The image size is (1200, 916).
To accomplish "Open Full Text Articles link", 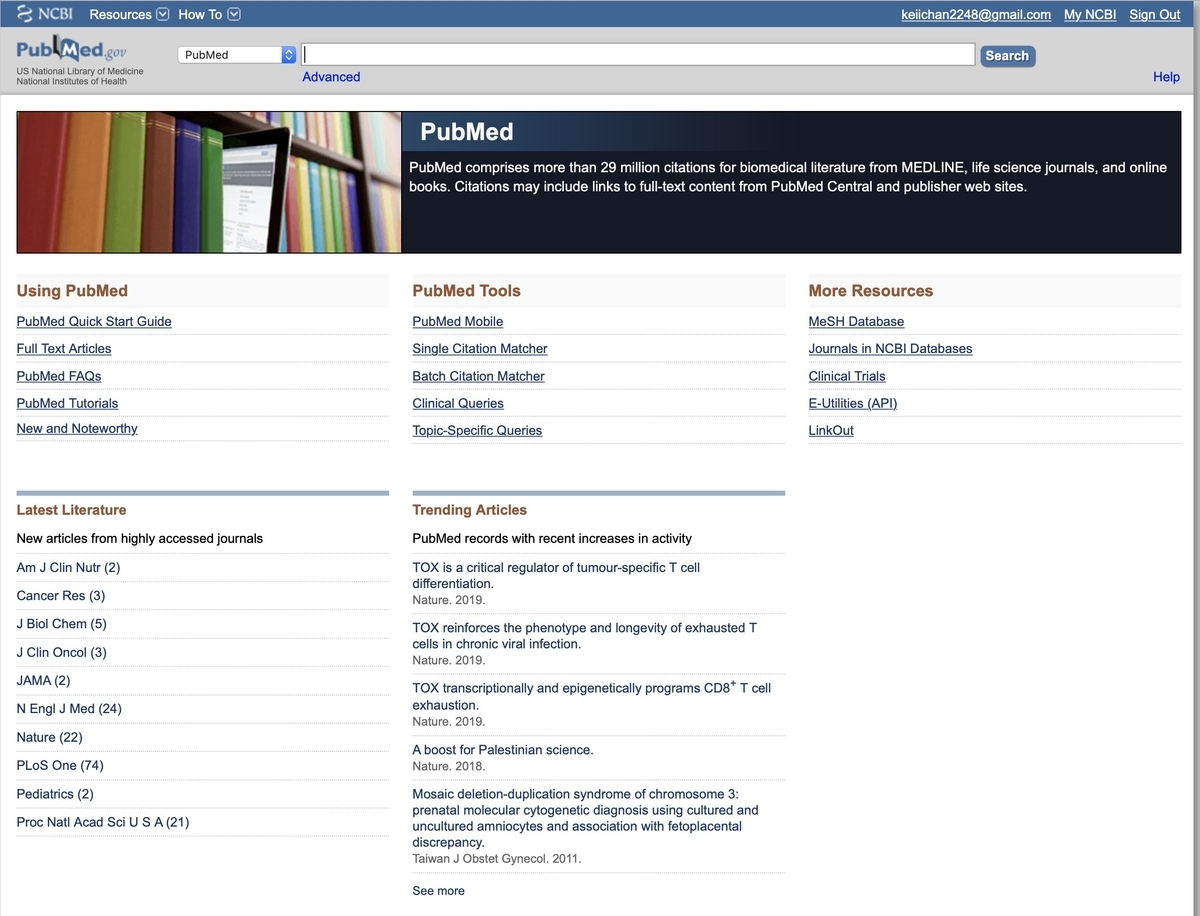I will [x=64, y=348].
